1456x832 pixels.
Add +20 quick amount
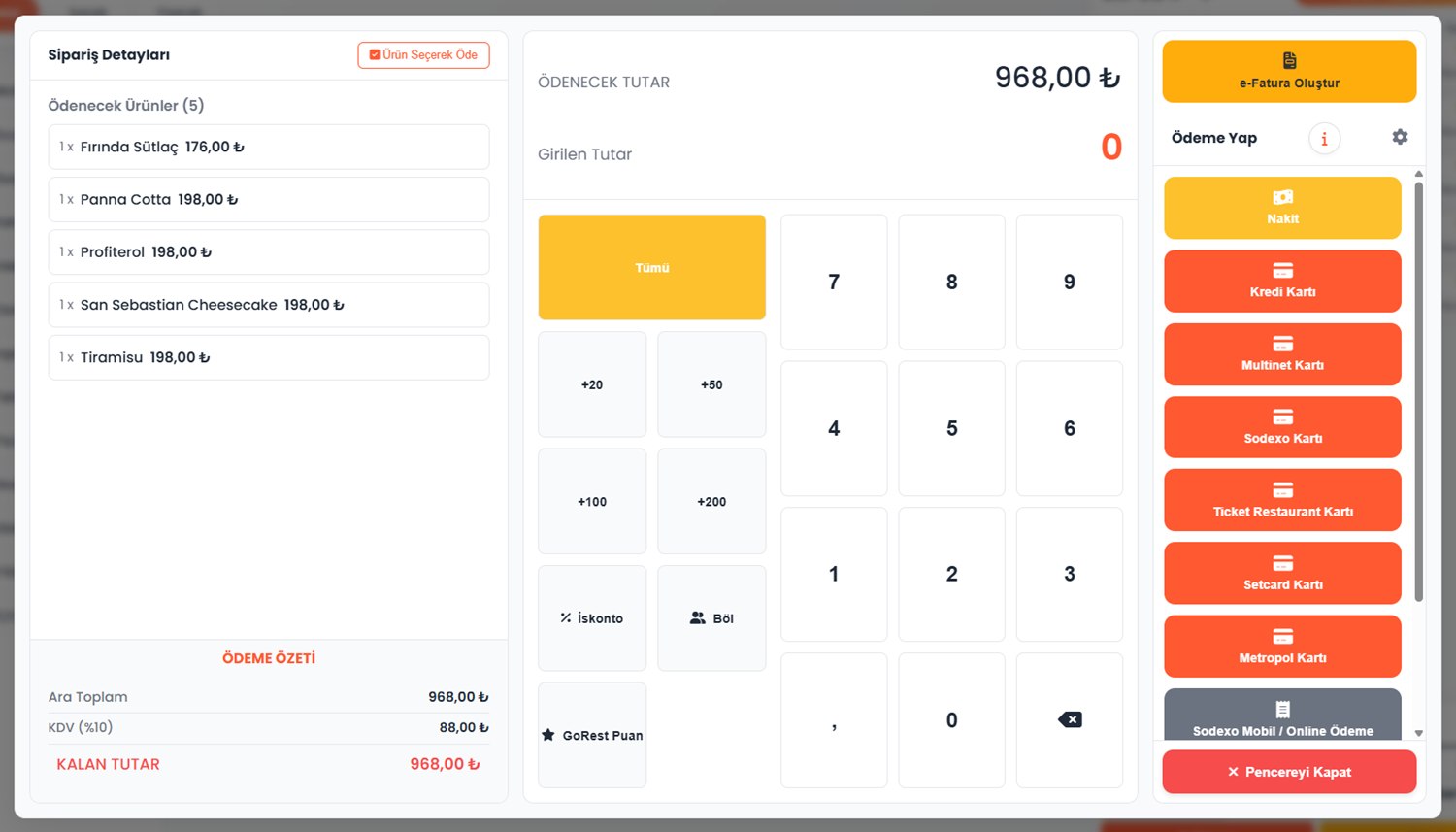pos(592,384)
